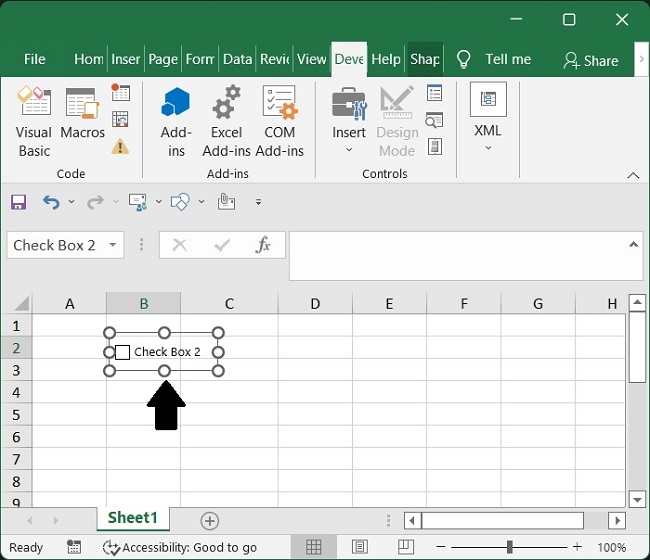
Task: Select the Sheet1 tab
Action: [133, 518]
